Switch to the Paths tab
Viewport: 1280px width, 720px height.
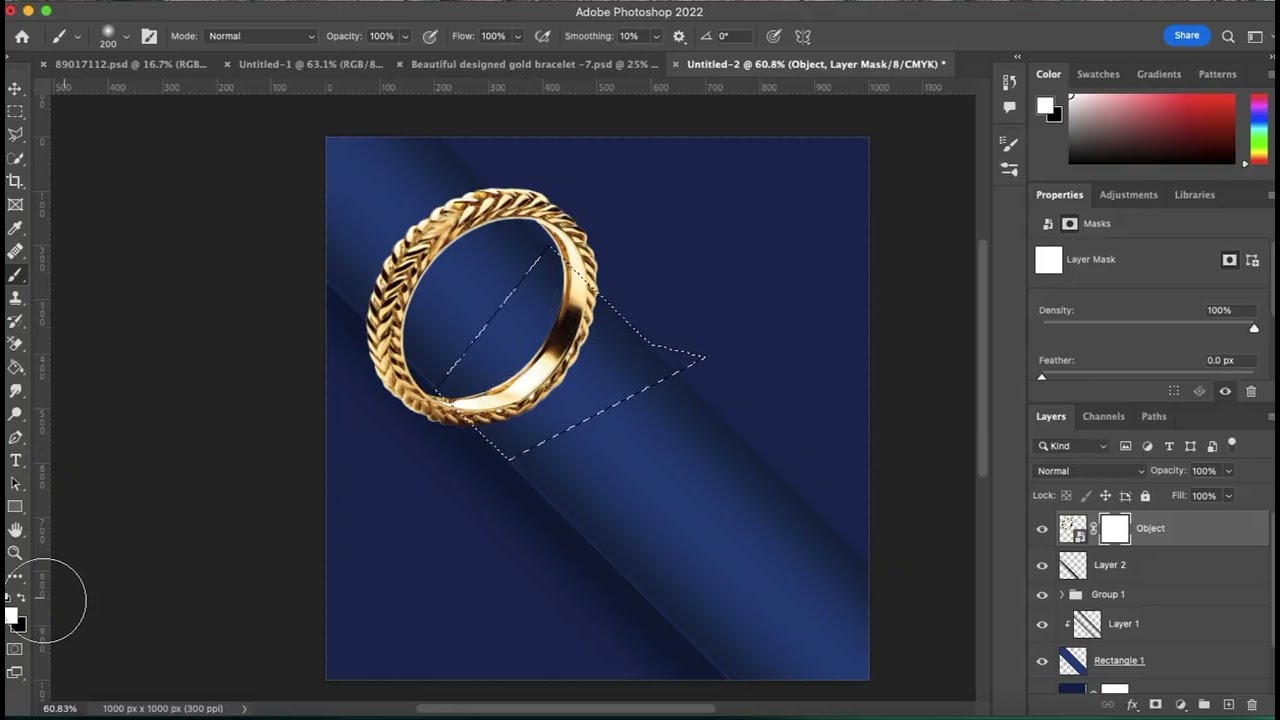click(x=1154, y=417)
